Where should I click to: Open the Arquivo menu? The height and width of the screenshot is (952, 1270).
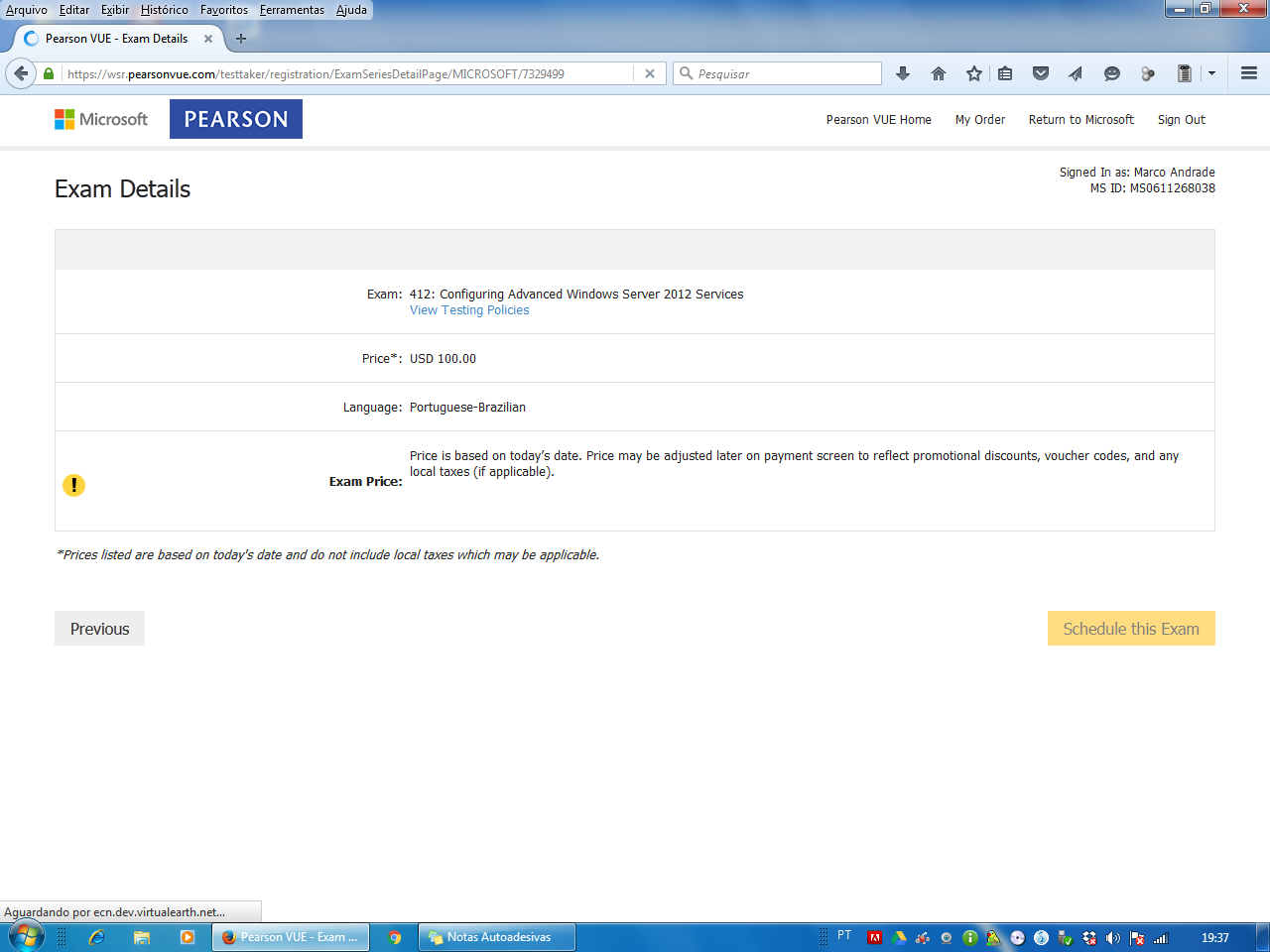pos(27,10)
